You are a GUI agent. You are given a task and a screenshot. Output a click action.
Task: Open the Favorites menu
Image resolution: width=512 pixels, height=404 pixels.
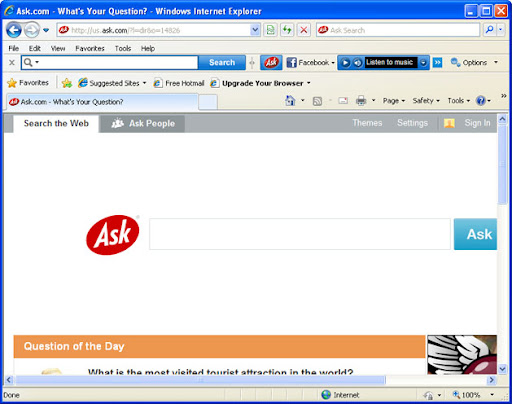(90, 48)
